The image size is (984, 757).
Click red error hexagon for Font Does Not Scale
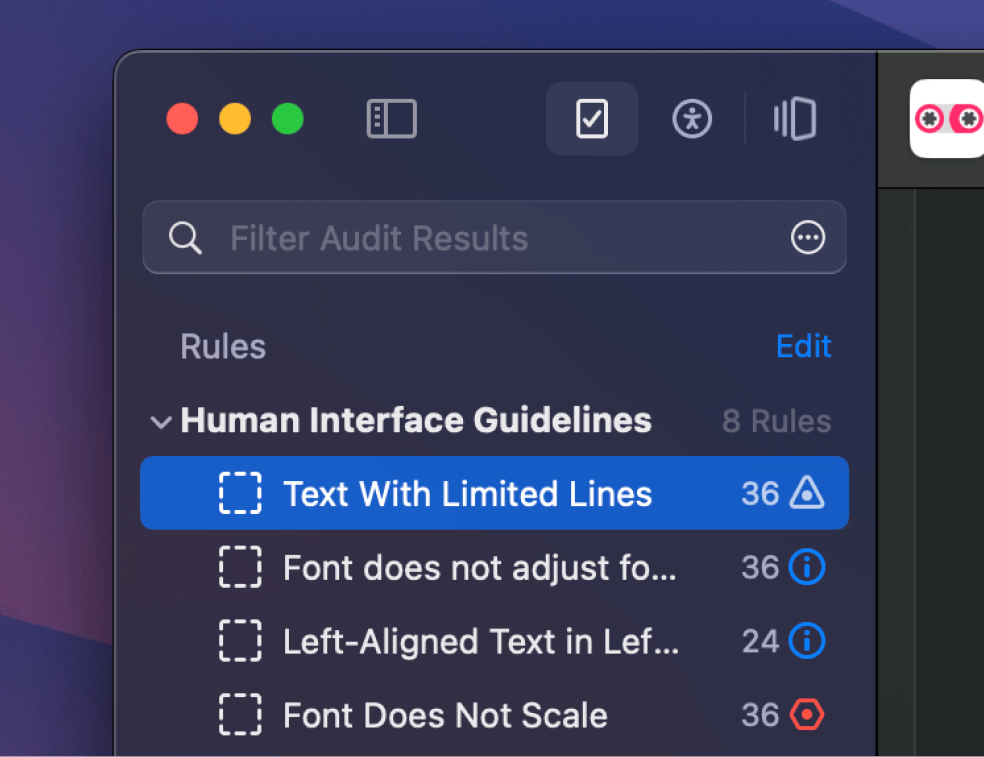pyautogui.click(x=807, y=714)
